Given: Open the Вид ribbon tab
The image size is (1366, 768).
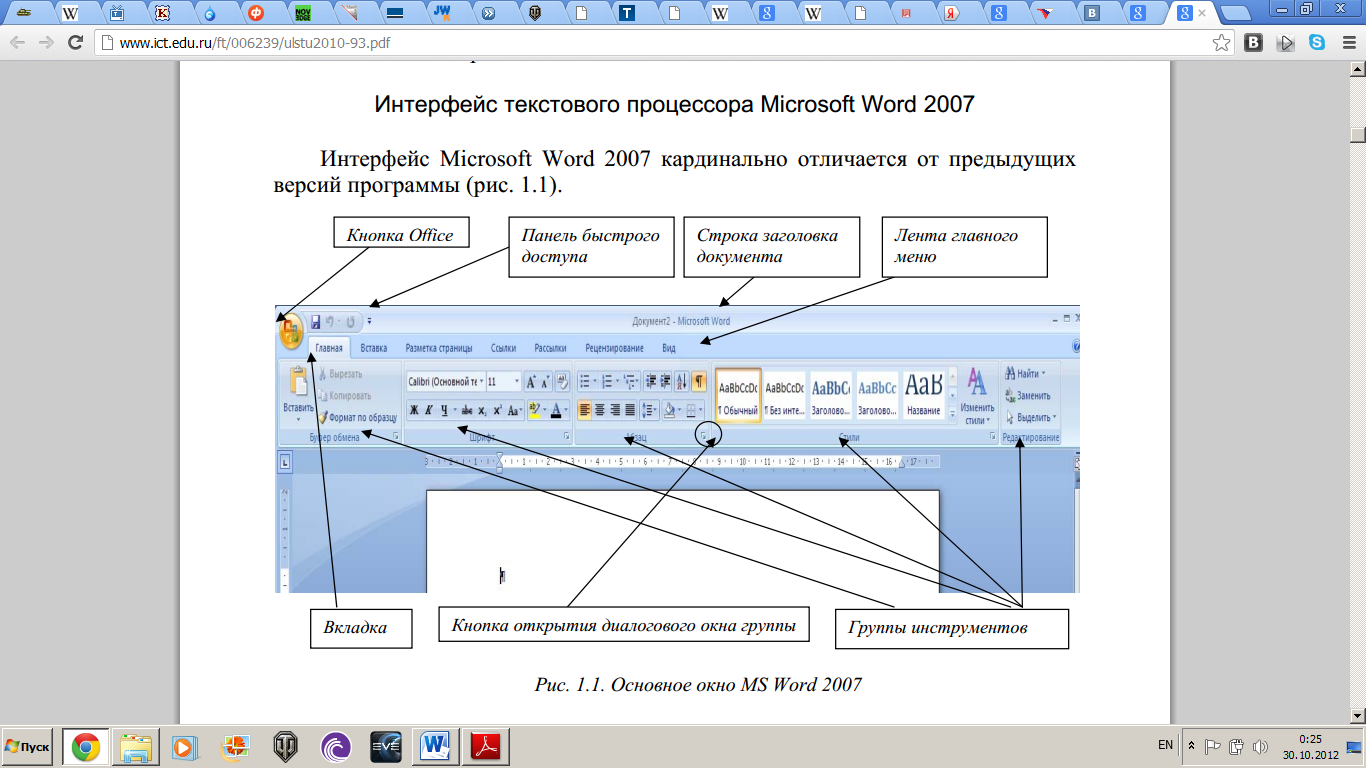Looking at the screenshot, I should [x=670, y=348].
